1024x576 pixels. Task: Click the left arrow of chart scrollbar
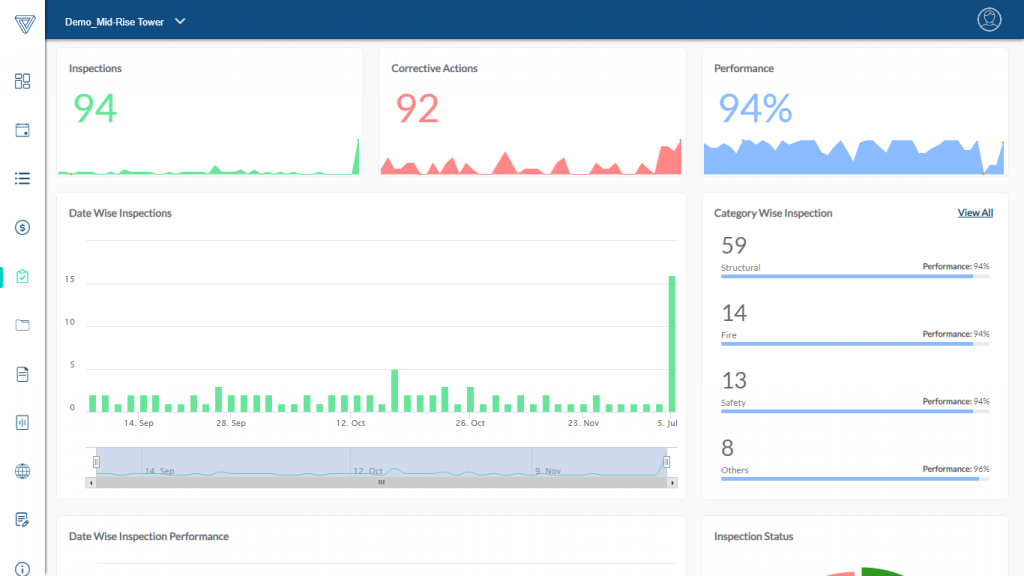(x=91, y=483)
